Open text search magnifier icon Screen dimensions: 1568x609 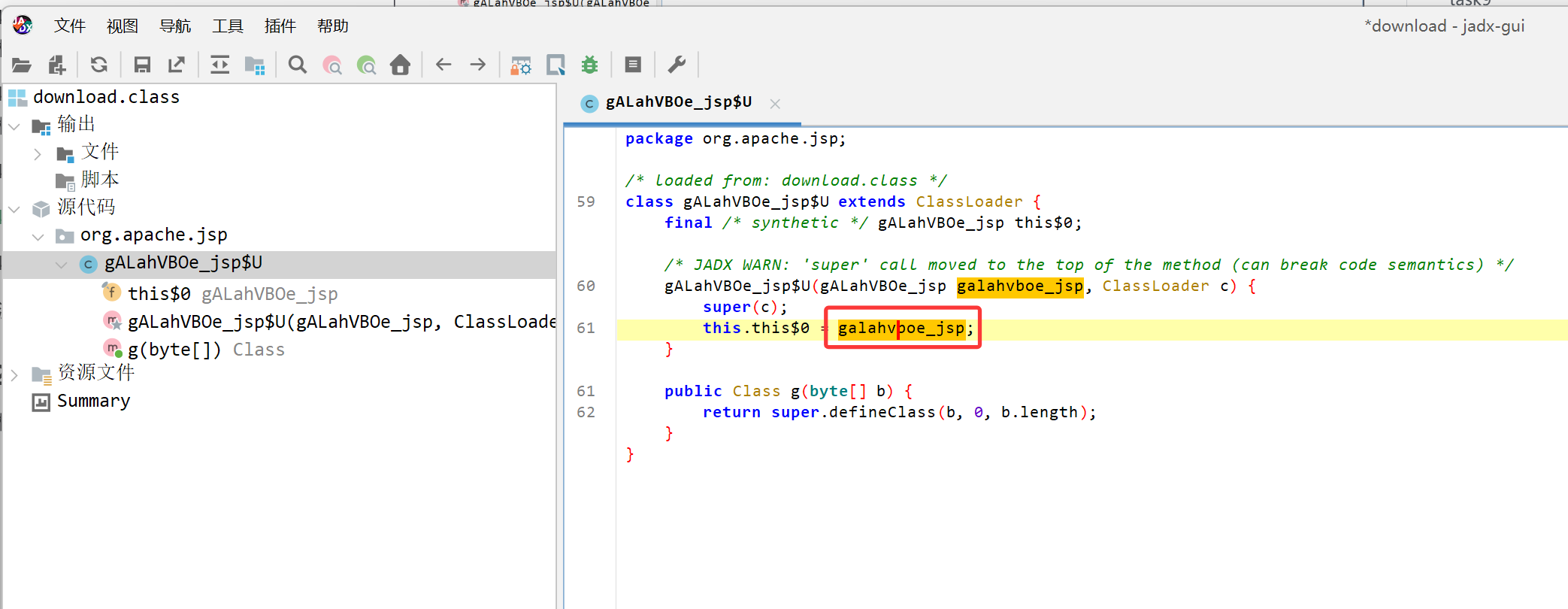[x=298, y=65]
